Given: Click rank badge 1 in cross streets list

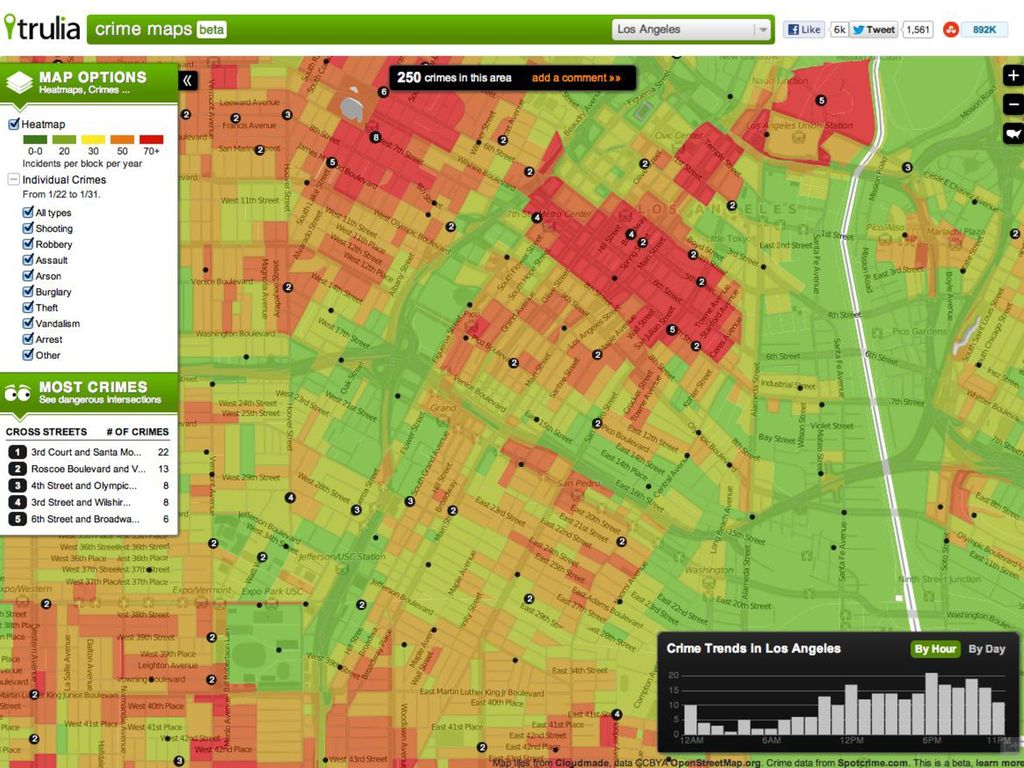Looking at the screenshot, I should [x=17, y=452].
